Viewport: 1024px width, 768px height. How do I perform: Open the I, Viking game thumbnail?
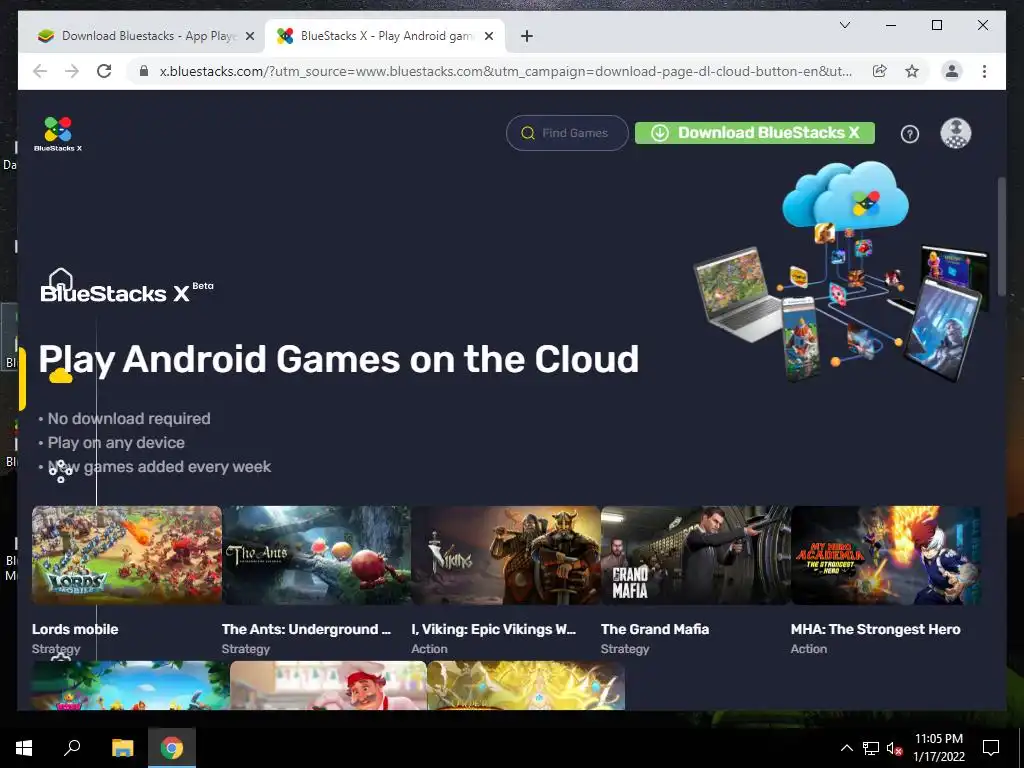click(x=505, y=555)
